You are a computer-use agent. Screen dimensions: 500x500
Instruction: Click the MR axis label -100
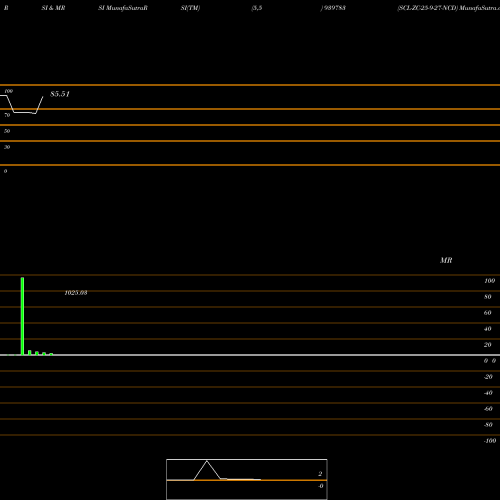[x=490, y=441]
